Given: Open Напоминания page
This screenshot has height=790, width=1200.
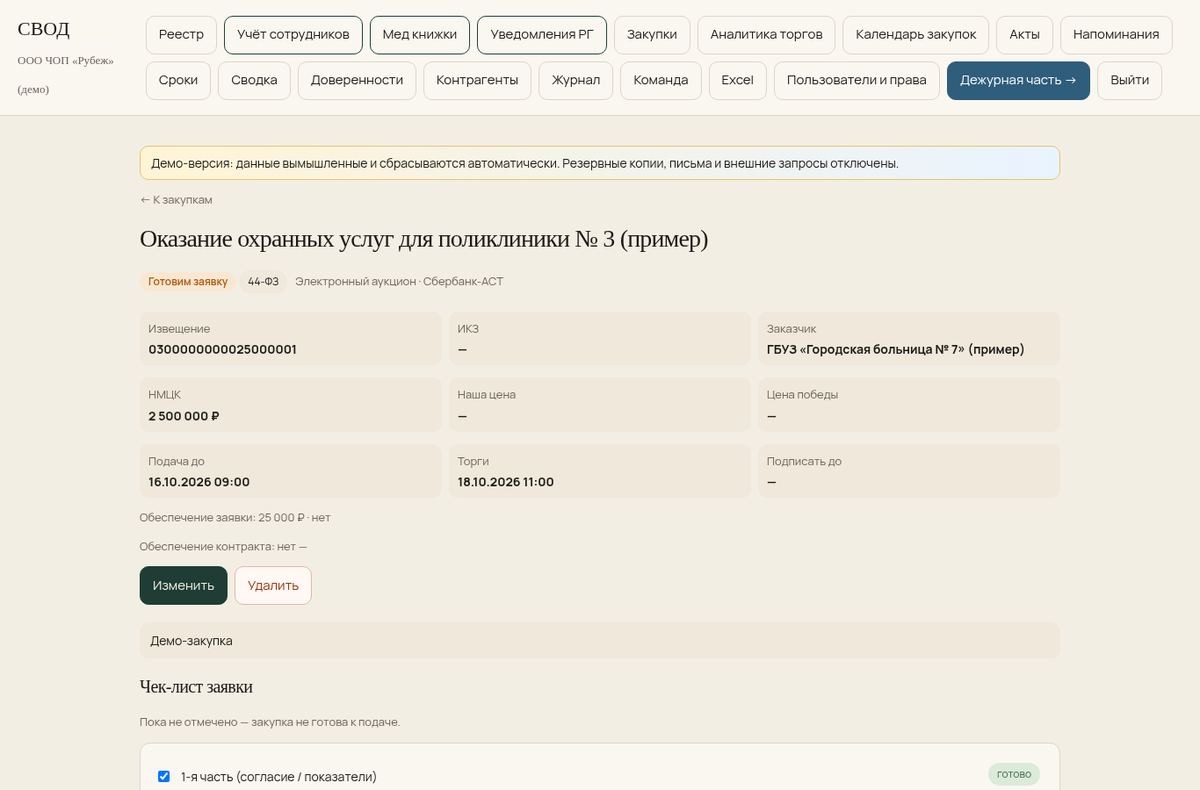Looking at the screenshot, I should [x=1116, y=34].
